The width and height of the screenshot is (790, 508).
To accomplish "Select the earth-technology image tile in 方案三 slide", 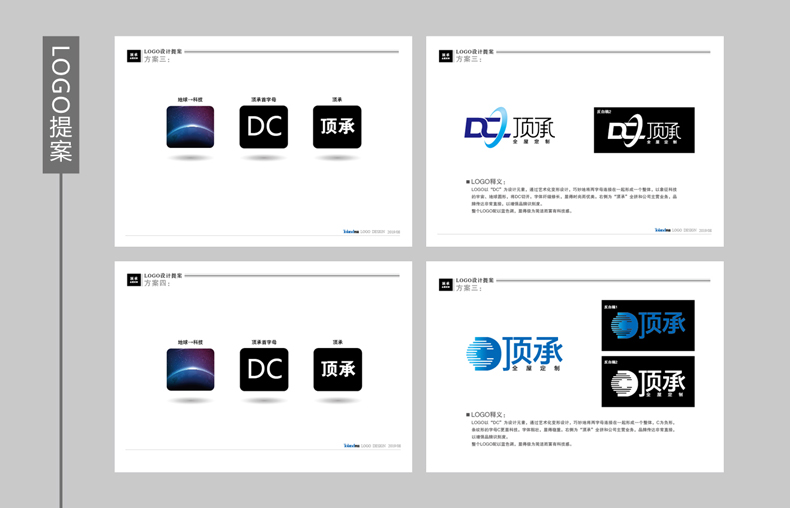I will click(190, 127).
